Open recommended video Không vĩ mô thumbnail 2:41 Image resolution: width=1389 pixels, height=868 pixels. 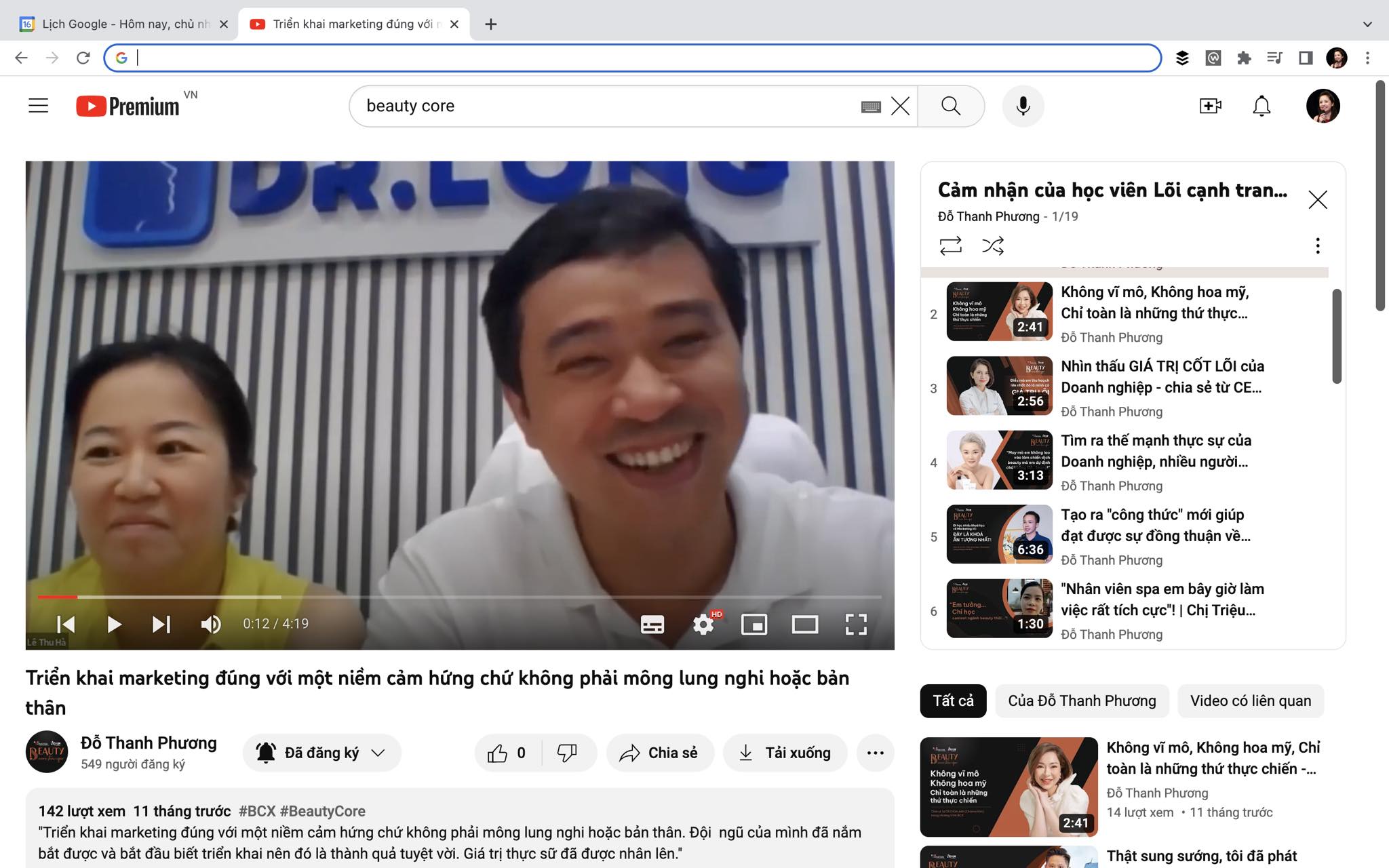1009,787
